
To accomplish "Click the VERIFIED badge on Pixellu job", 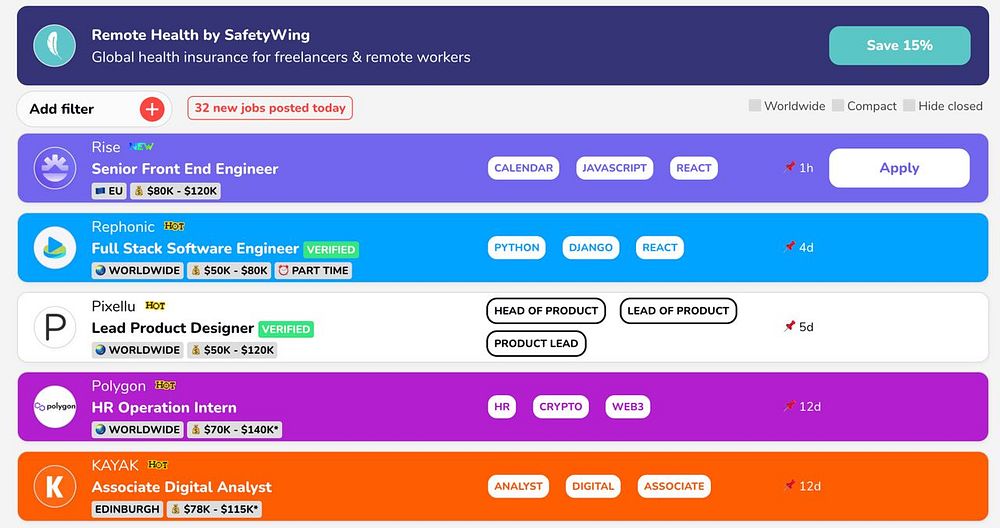I will [286, 329].
